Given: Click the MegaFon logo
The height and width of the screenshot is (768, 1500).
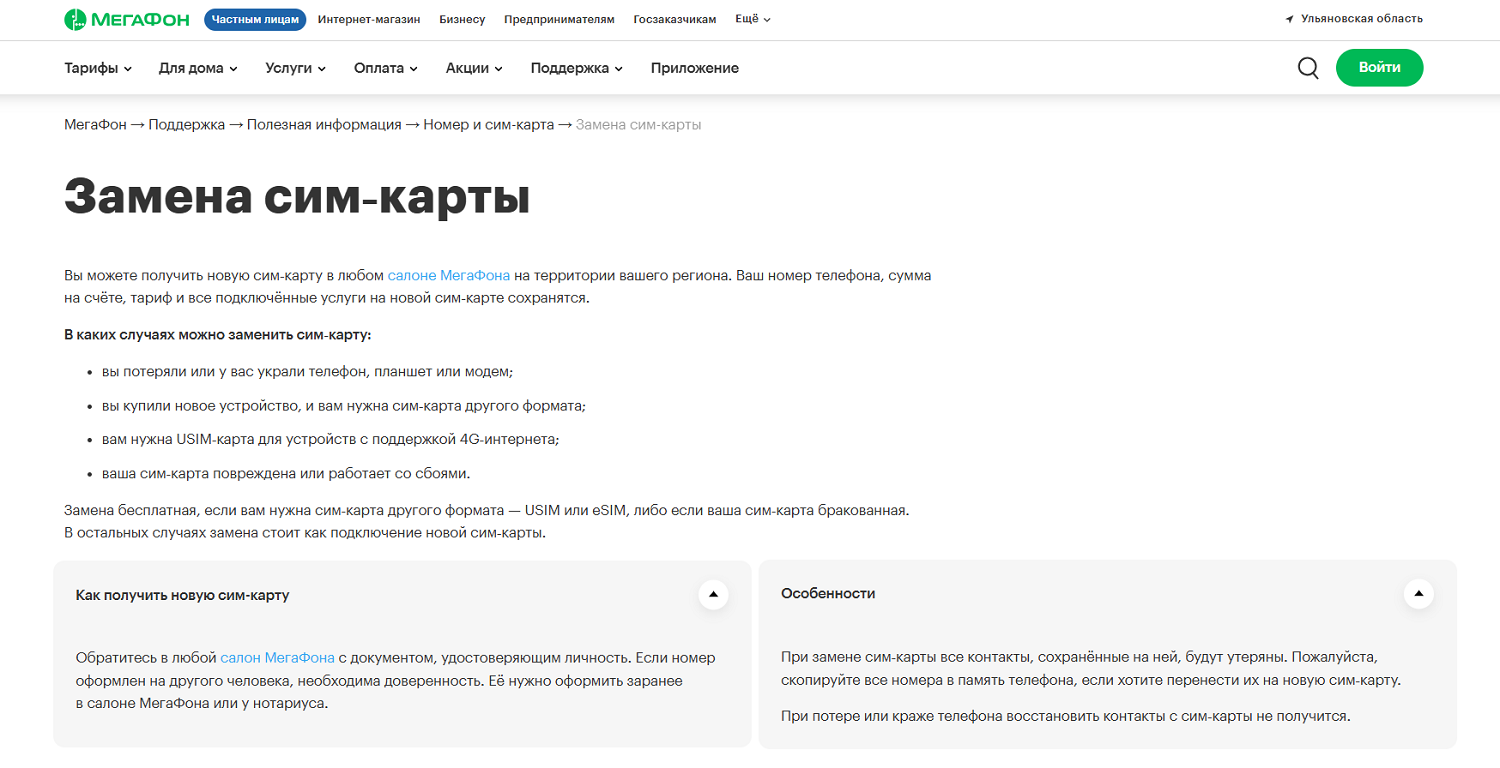Looking at the screenshot, I should click(129, 19).
